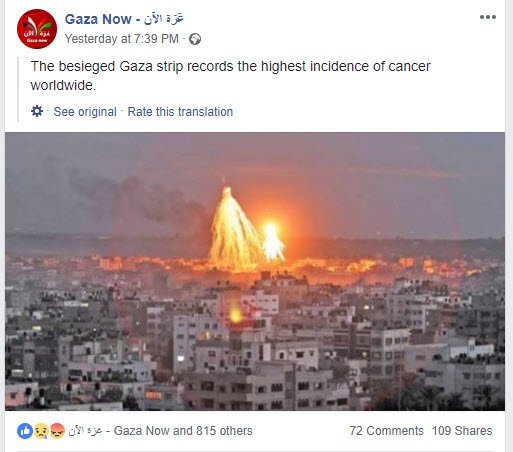Click the Arabic part of page title
This screenshot has width=513, height=452.
point(164,19)
